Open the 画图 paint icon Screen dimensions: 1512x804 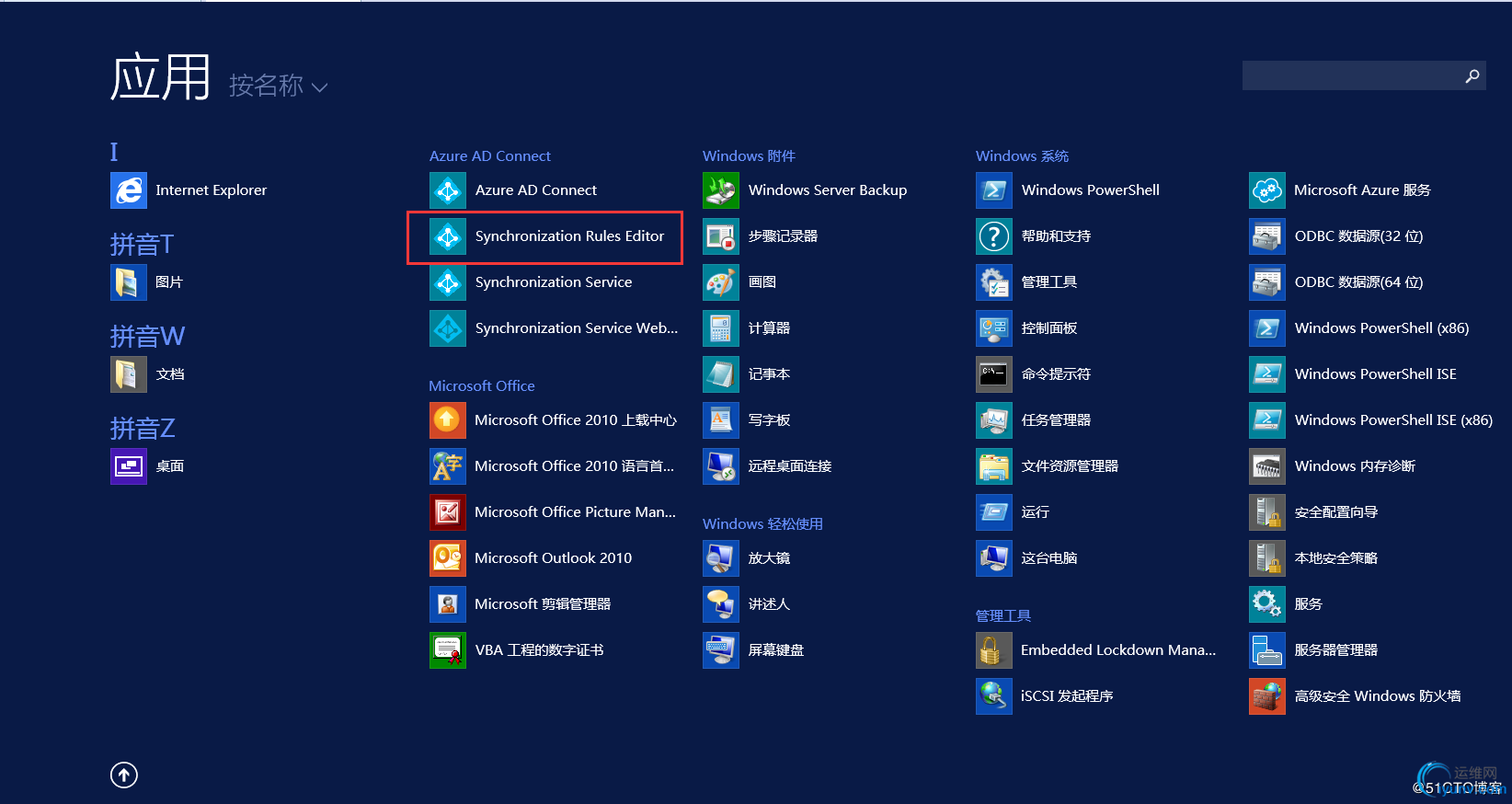click(x=721, y=282)
